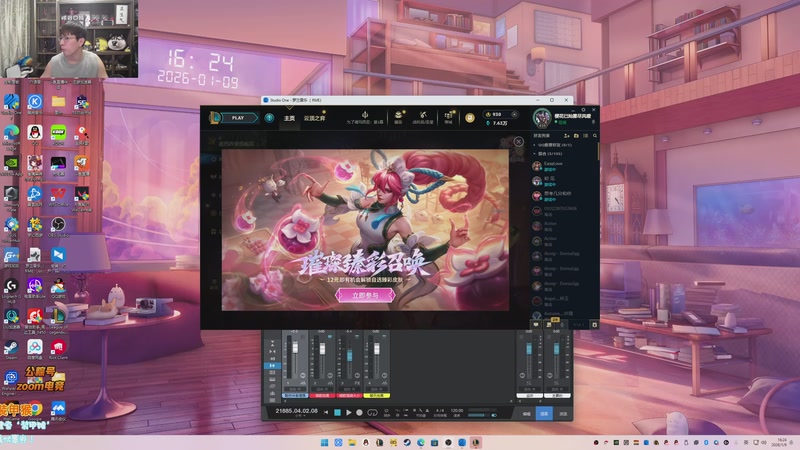
Task: Toggle Loop button in Studio One transport
Action: (x=372, y=412)
